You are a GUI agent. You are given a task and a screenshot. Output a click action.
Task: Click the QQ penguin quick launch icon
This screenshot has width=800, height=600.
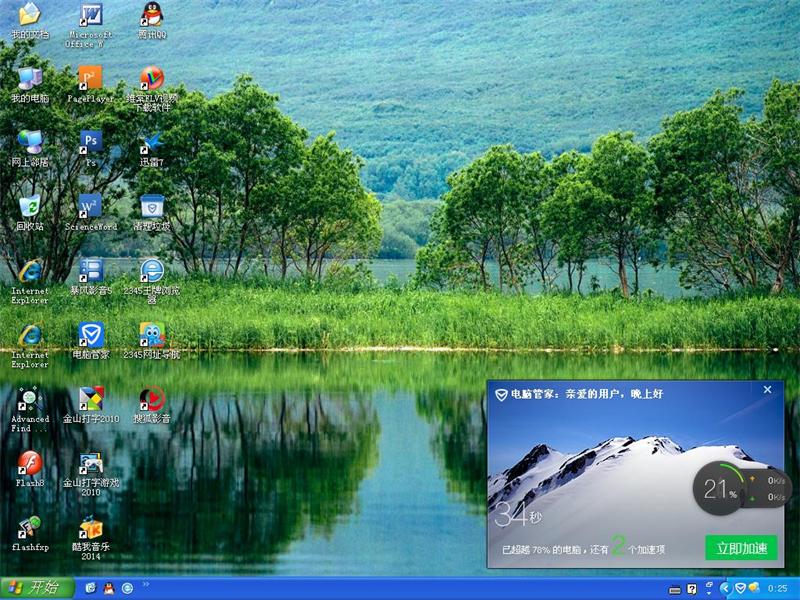pos(108,588)
